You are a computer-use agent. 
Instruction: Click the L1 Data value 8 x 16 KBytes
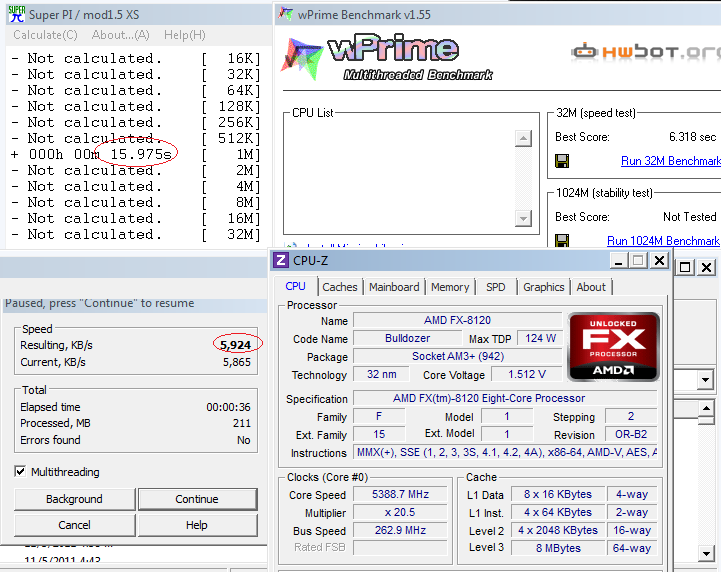point(558,494)
